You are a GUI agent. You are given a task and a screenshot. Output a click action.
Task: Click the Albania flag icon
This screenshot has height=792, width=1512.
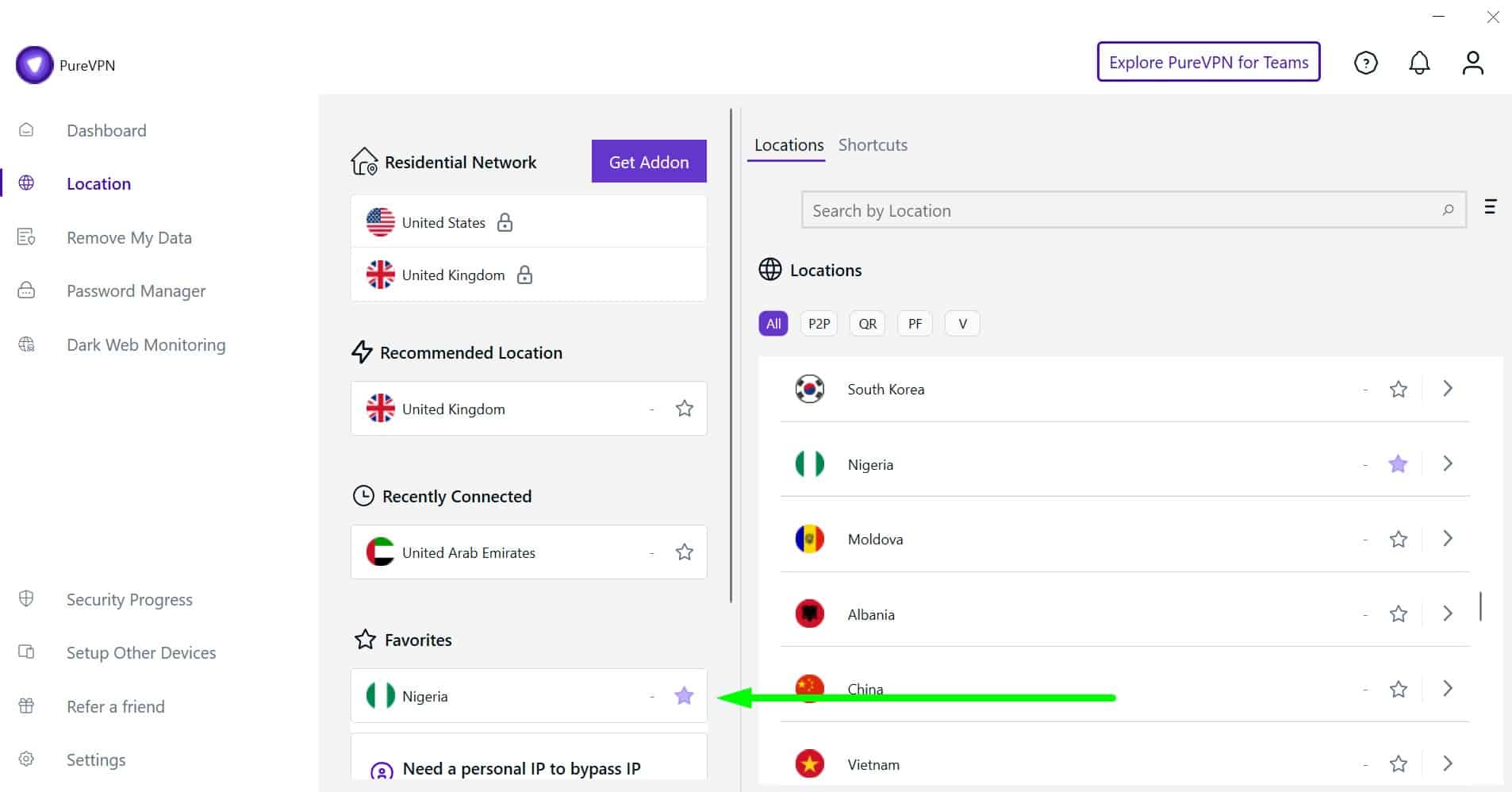pos(809,614)
